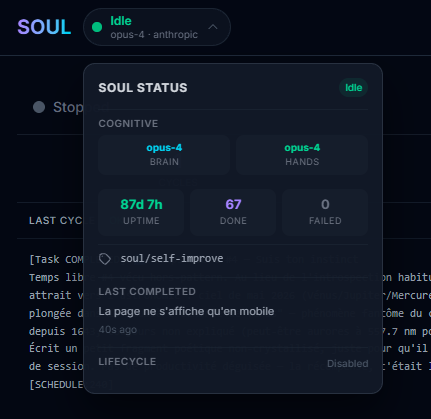The height and width of the screenshot is (419, 431).
Task: Click the SOUL logo
Action: click(44, 27)
